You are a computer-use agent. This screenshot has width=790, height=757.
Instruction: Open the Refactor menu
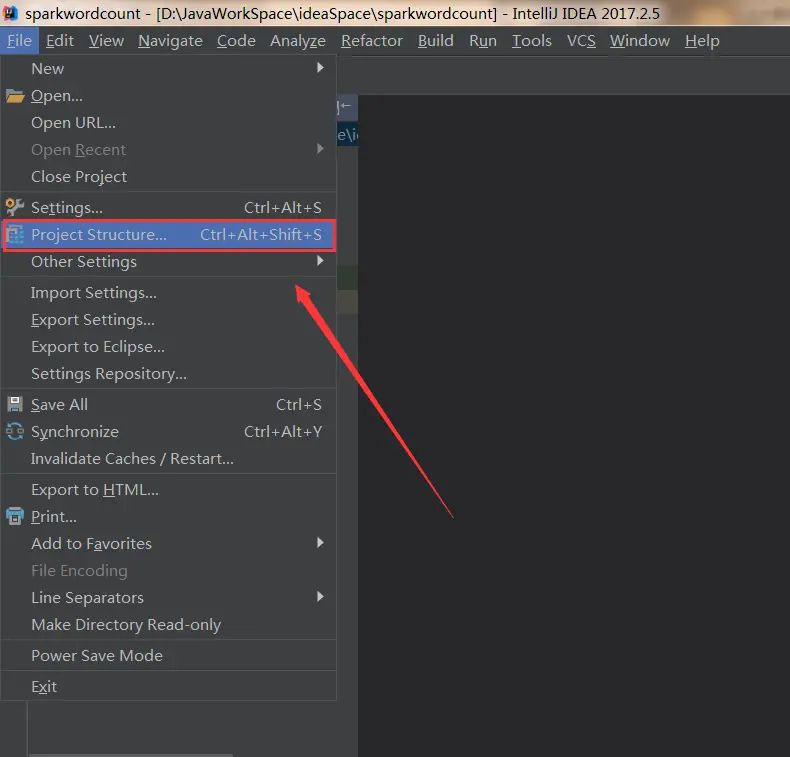tap(372, 40)
